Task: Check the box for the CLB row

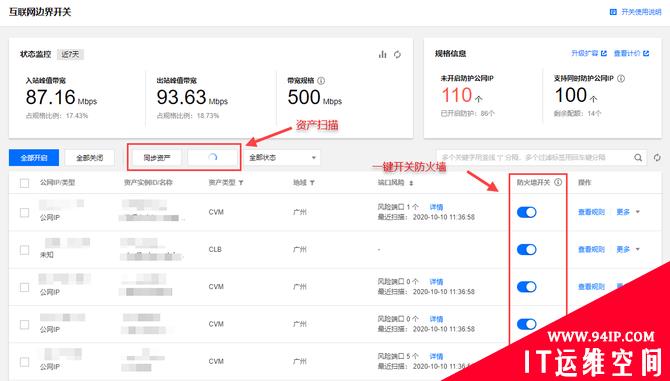Action: pyautogui.click(x=24, y=249)
